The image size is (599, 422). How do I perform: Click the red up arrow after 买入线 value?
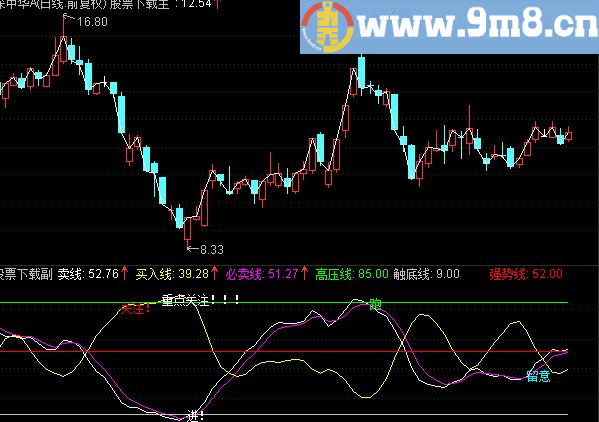pos(215,273)
